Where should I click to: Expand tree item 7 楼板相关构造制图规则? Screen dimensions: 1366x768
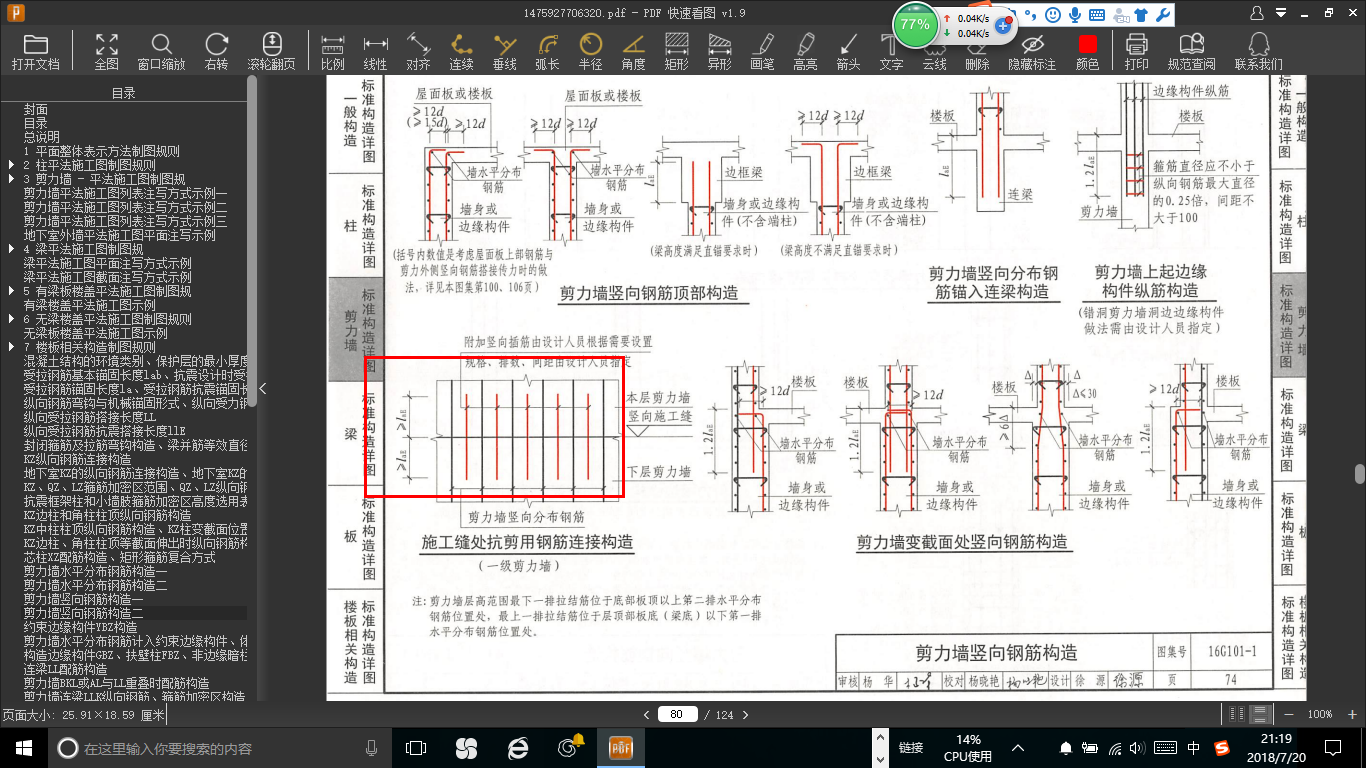pos(11,347)
